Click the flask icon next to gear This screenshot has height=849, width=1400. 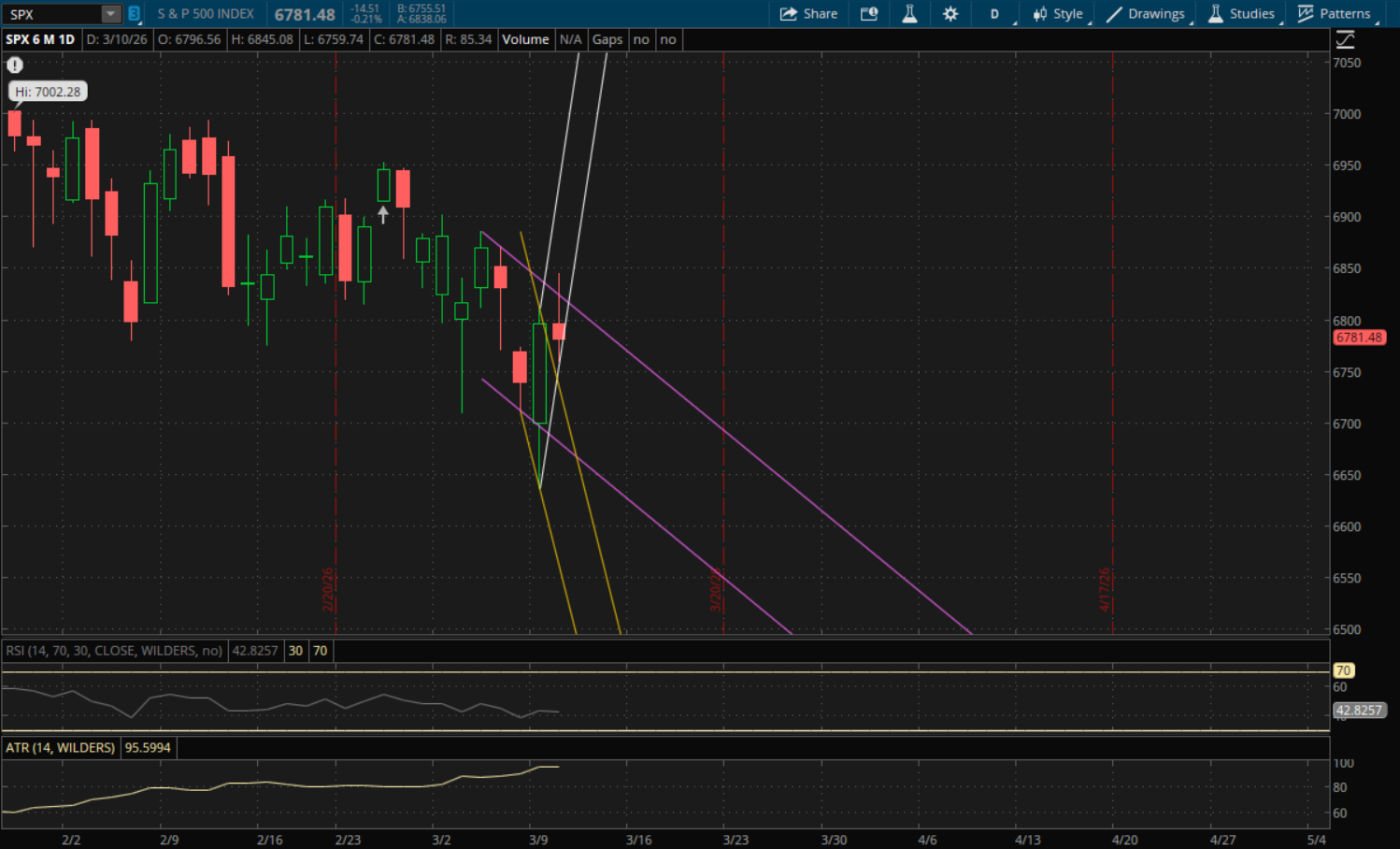909,14
